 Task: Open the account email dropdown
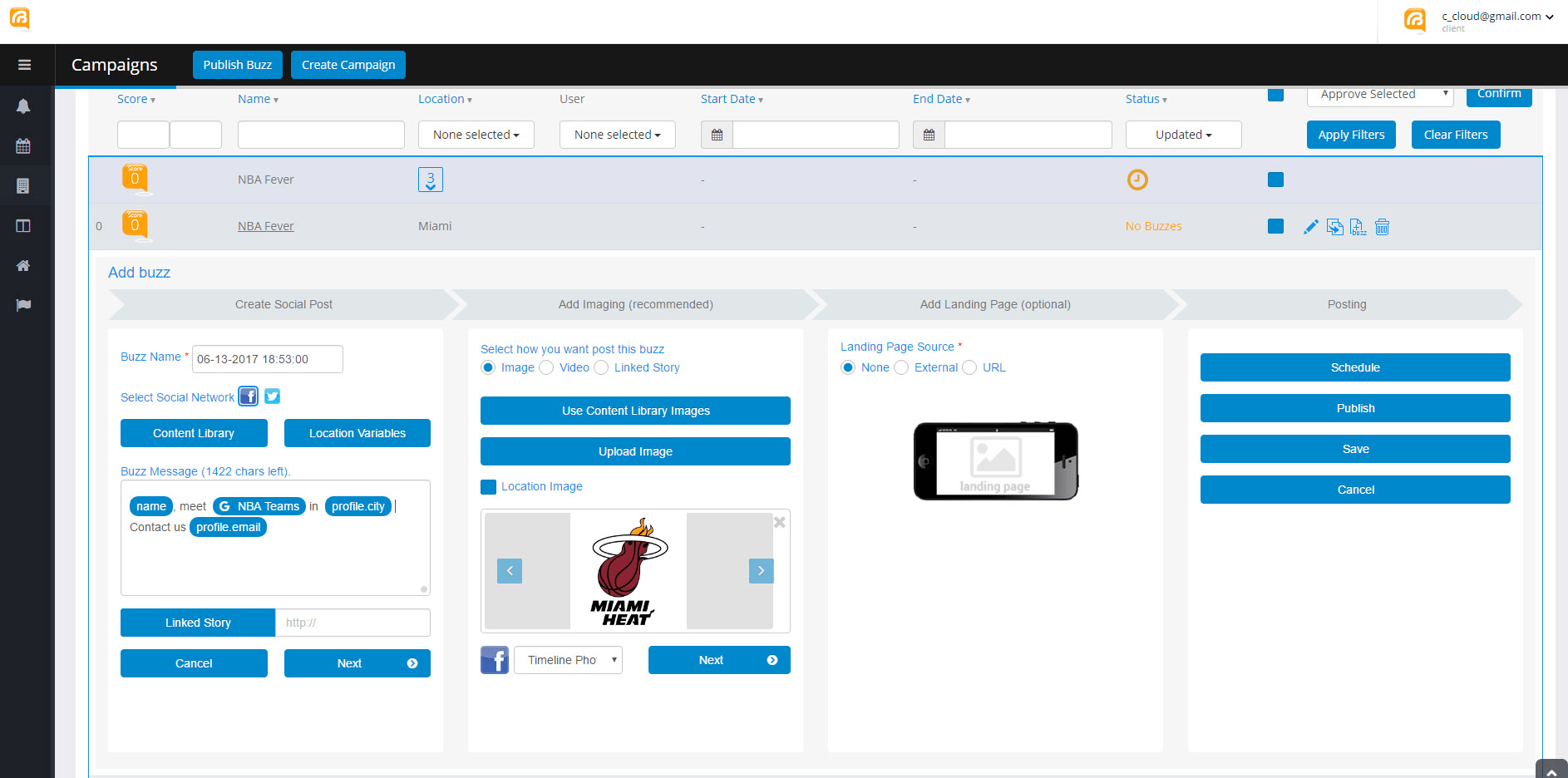pos(1497,16)
